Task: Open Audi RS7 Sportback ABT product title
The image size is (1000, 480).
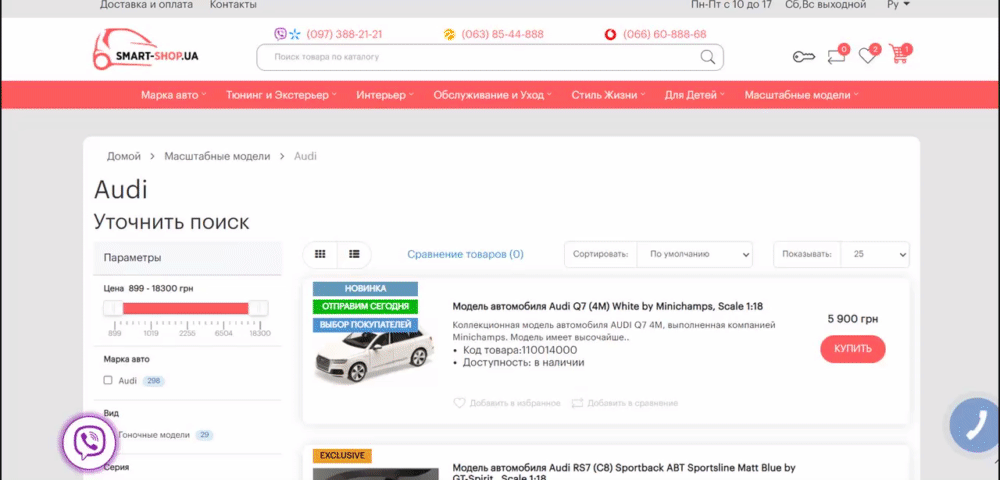Action: point(624,472)
